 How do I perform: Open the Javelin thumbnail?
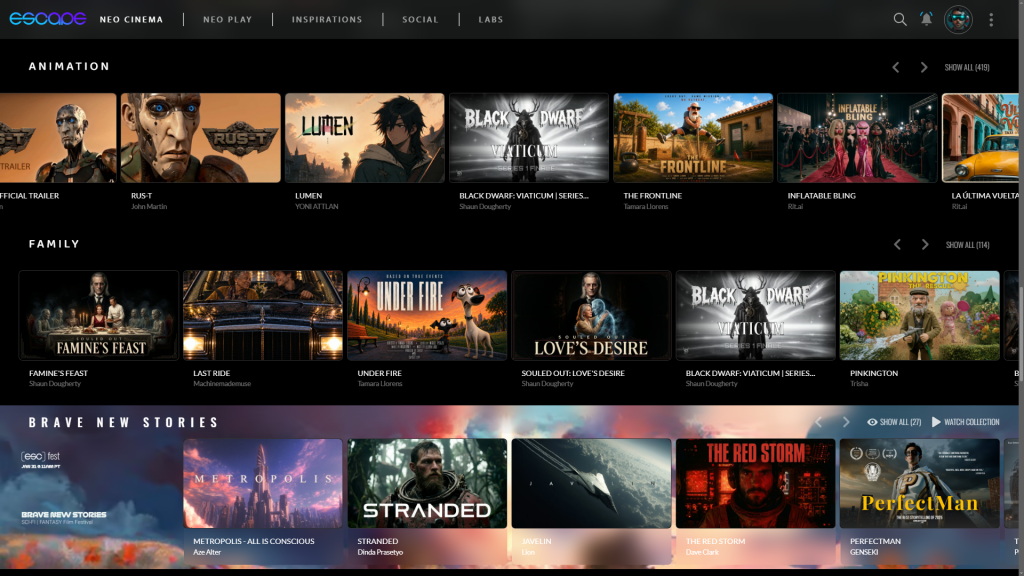[591, 483]
